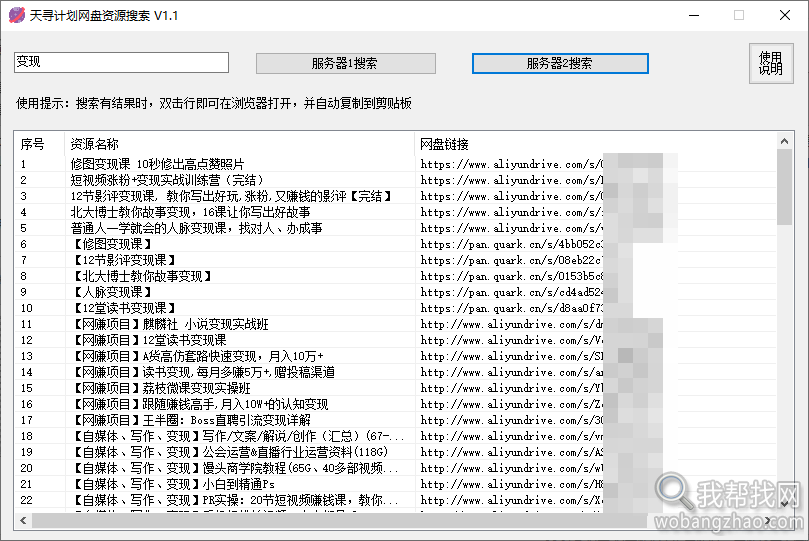Click the search keyword input field

121,62
